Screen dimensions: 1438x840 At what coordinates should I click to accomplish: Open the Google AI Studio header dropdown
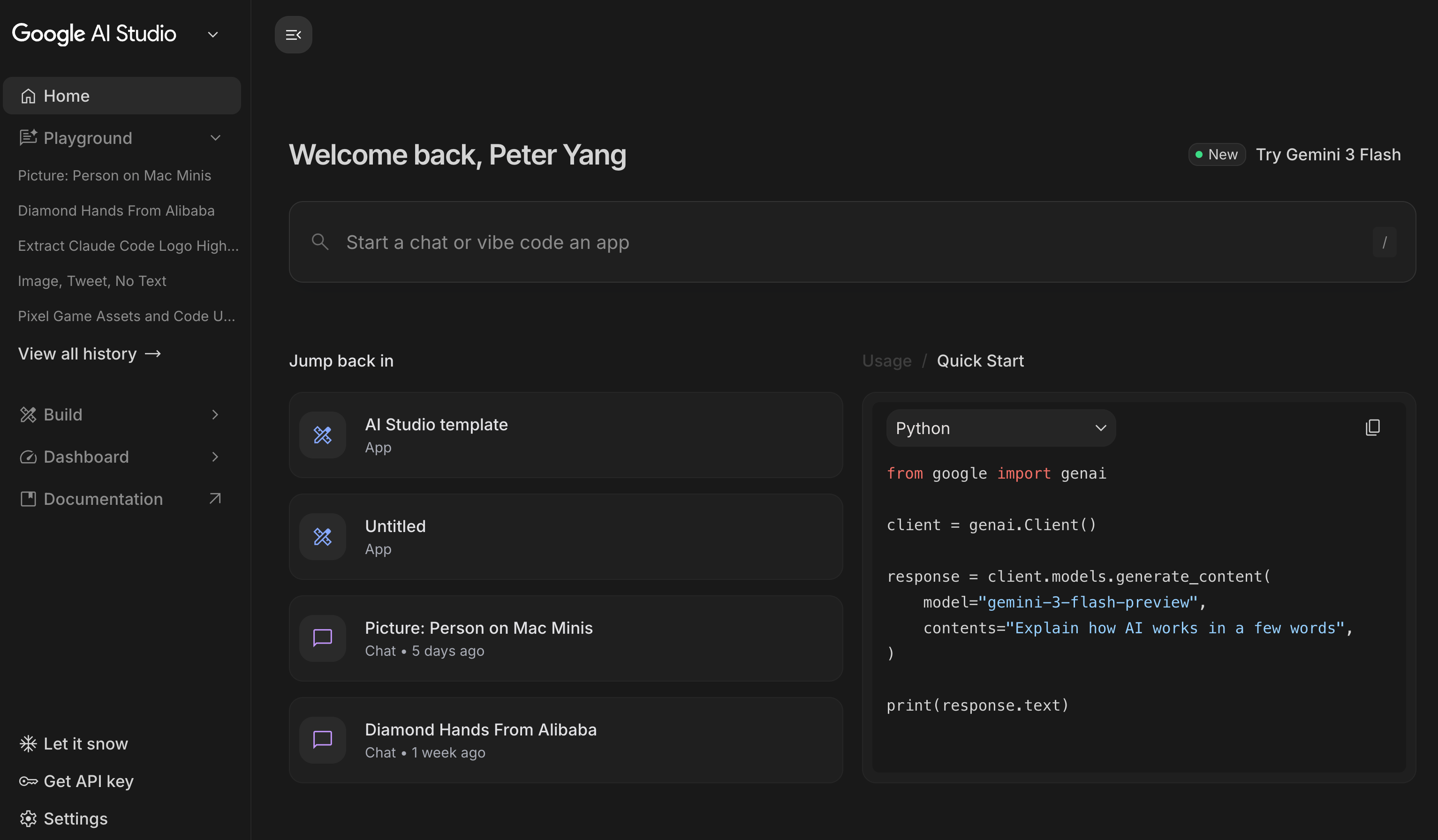click(x=213, y=35)
